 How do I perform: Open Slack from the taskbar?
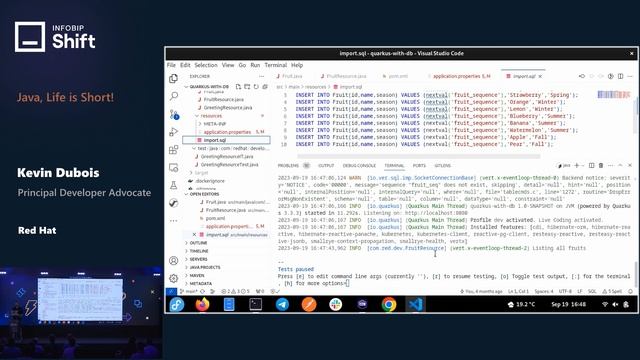pos(336,304)
